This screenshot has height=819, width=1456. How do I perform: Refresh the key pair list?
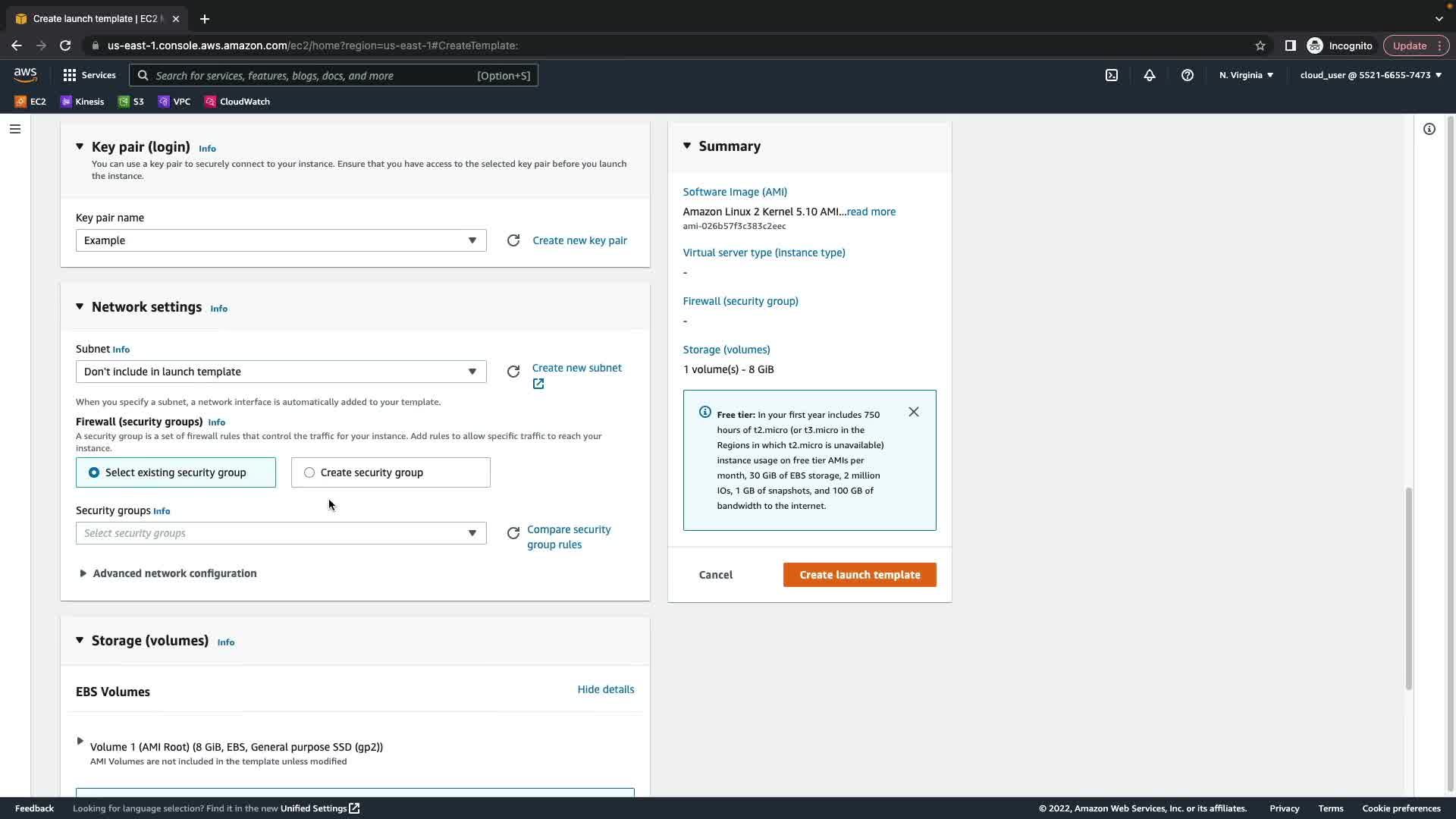(x=513, y=240)
